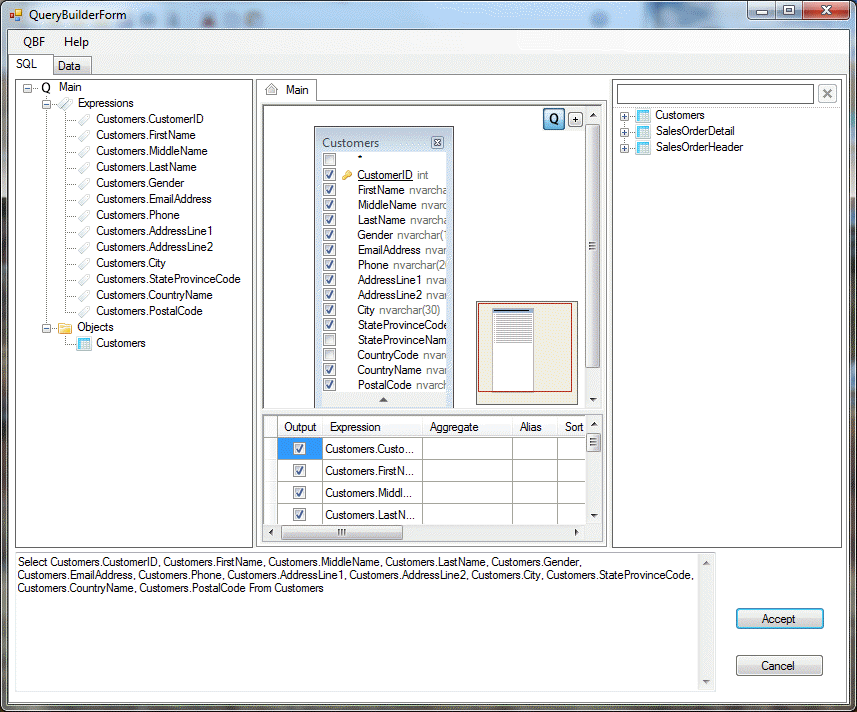Viewport: 857px width, 712px height.
Task: Uncheck the CustomerID field checkbox
Action: tap(329, 175)
